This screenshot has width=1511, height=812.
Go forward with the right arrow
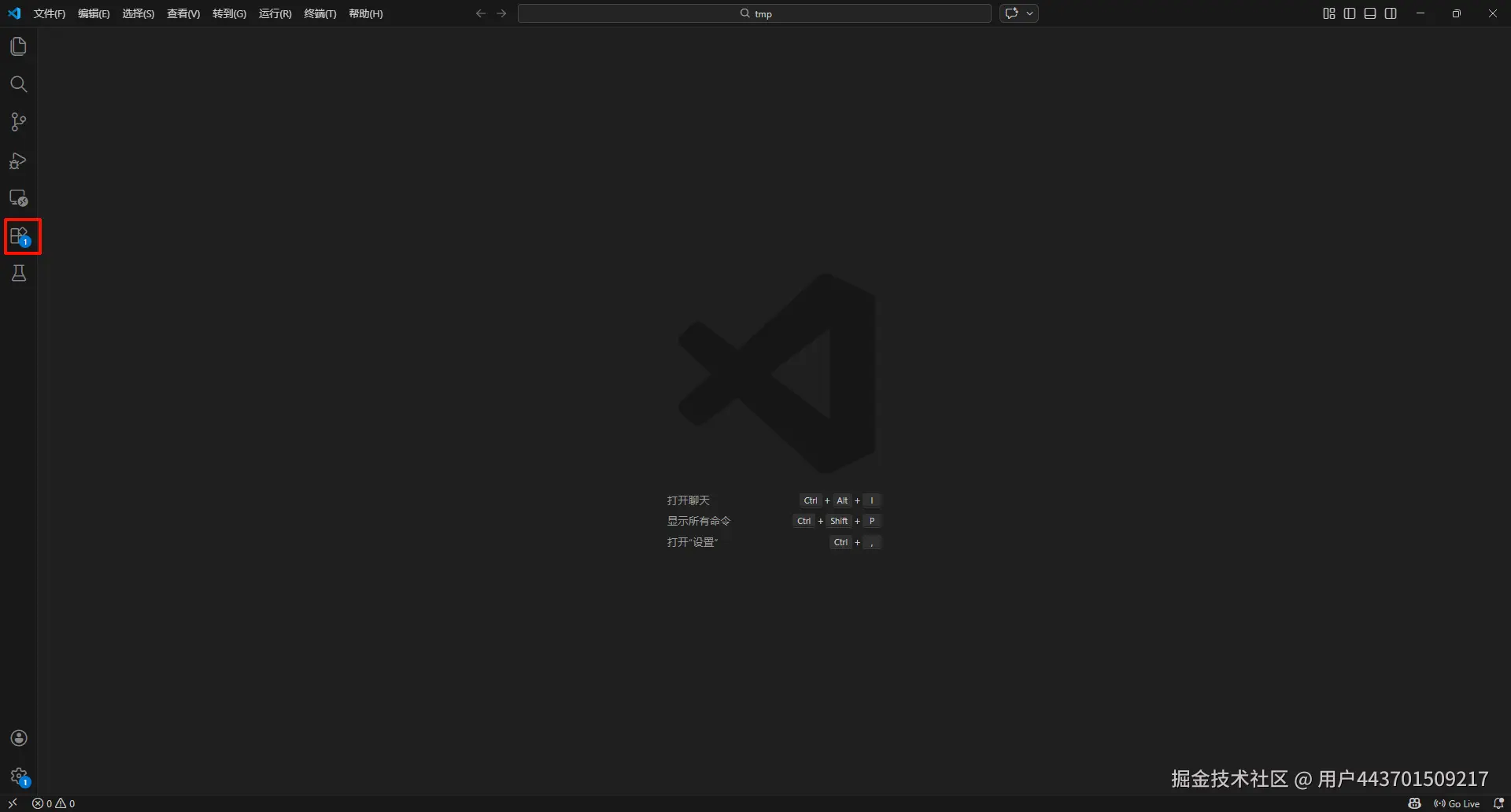[x=501, y=13]
